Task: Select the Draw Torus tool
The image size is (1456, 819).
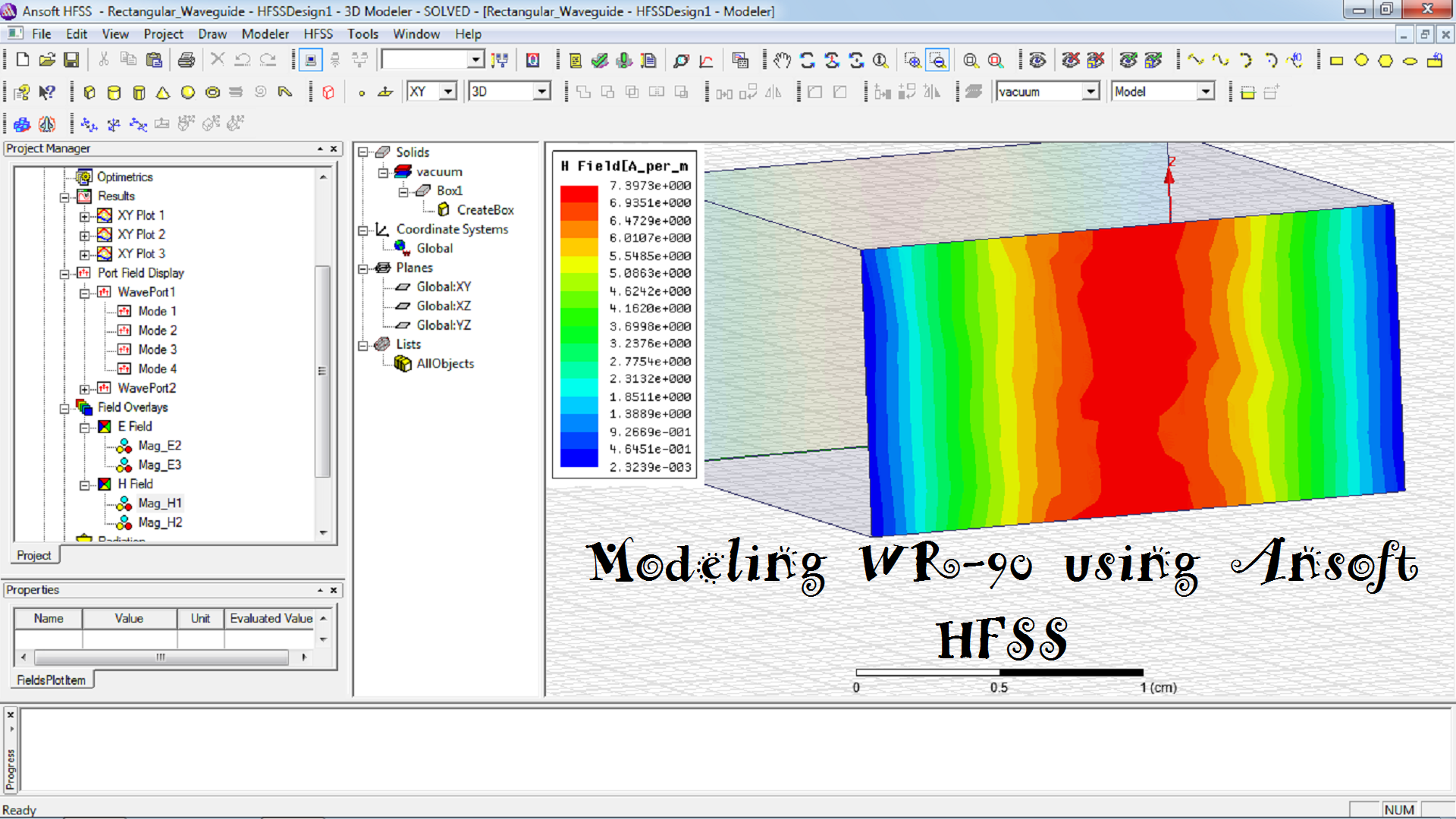Action: (x=212, y=91)
